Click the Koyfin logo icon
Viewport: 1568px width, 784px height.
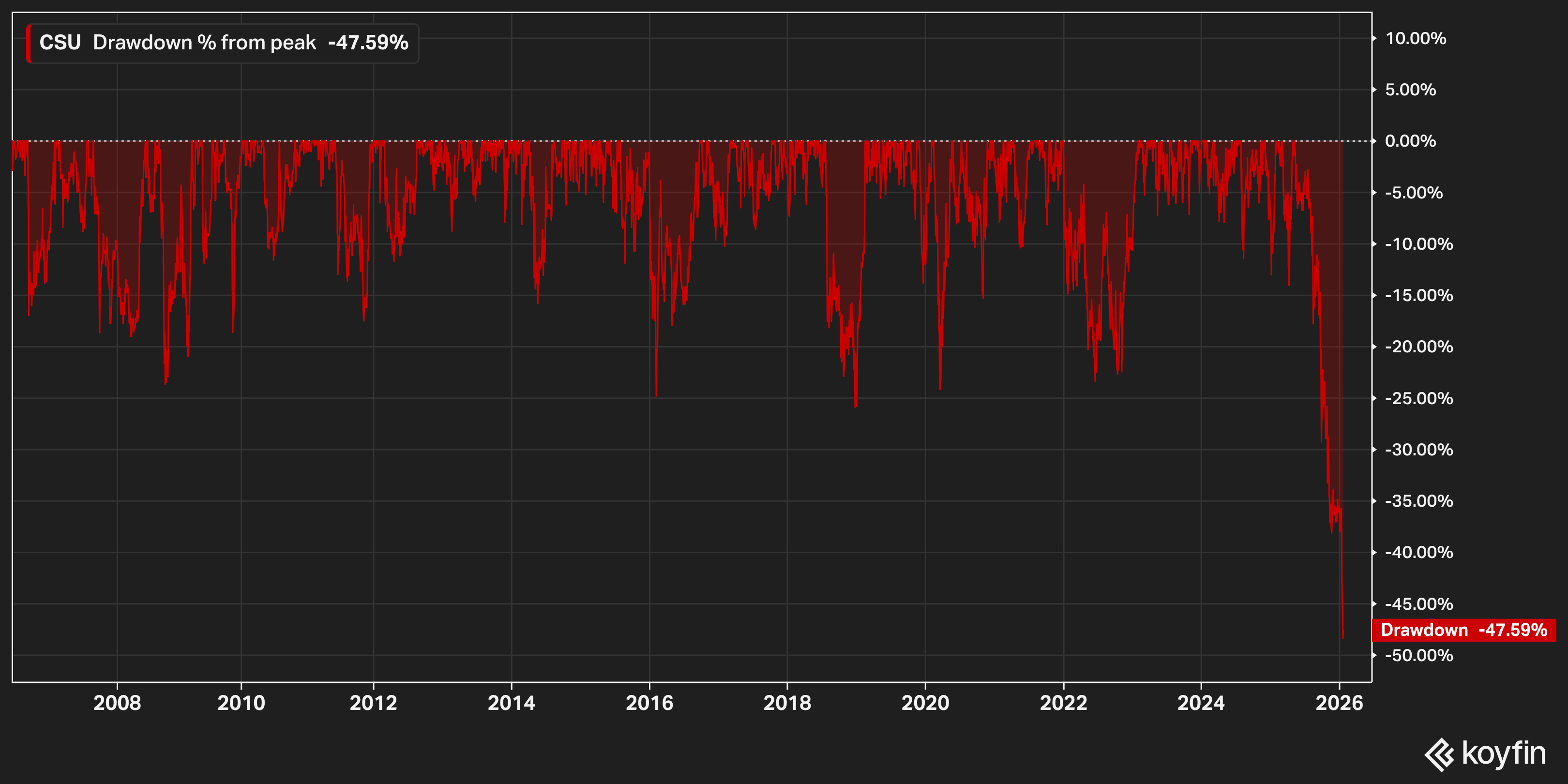pyautogui.click(x=1440, y=754)
